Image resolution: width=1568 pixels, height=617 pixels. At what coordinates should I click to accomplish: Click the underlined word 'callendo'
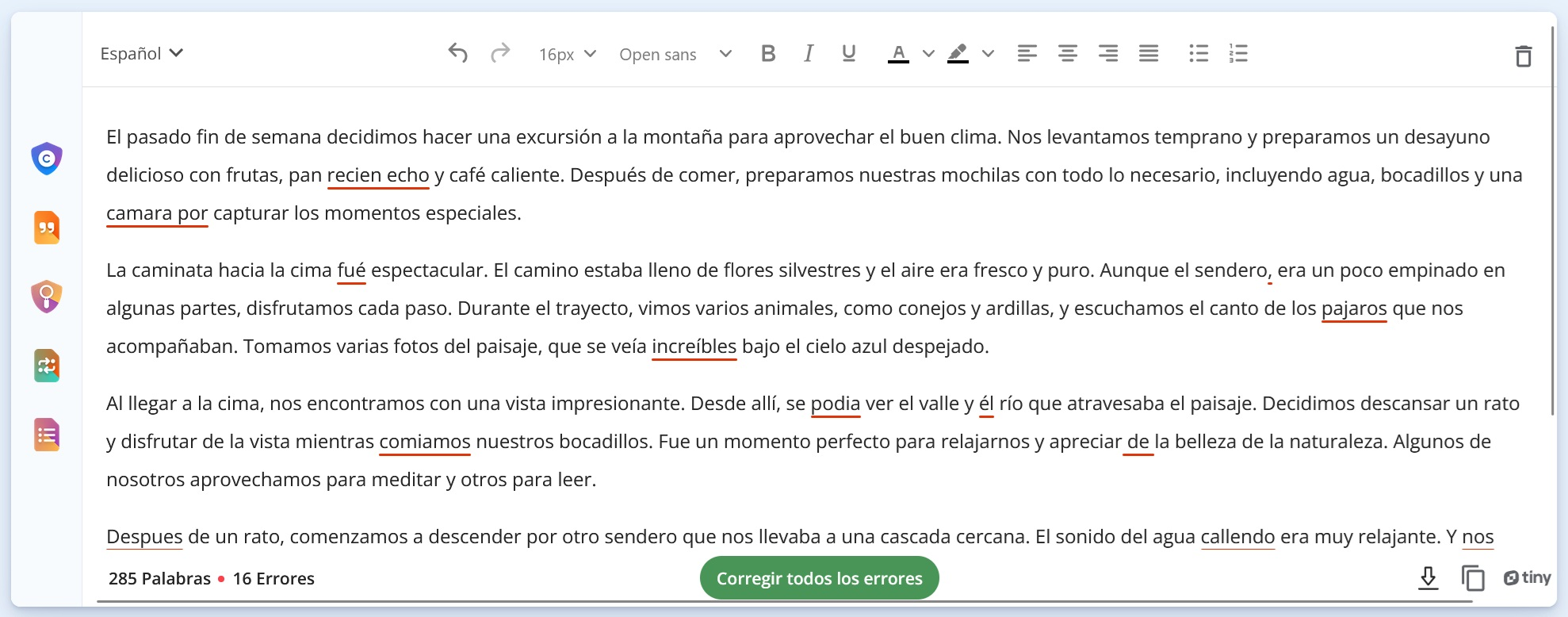click(1237, 537)
